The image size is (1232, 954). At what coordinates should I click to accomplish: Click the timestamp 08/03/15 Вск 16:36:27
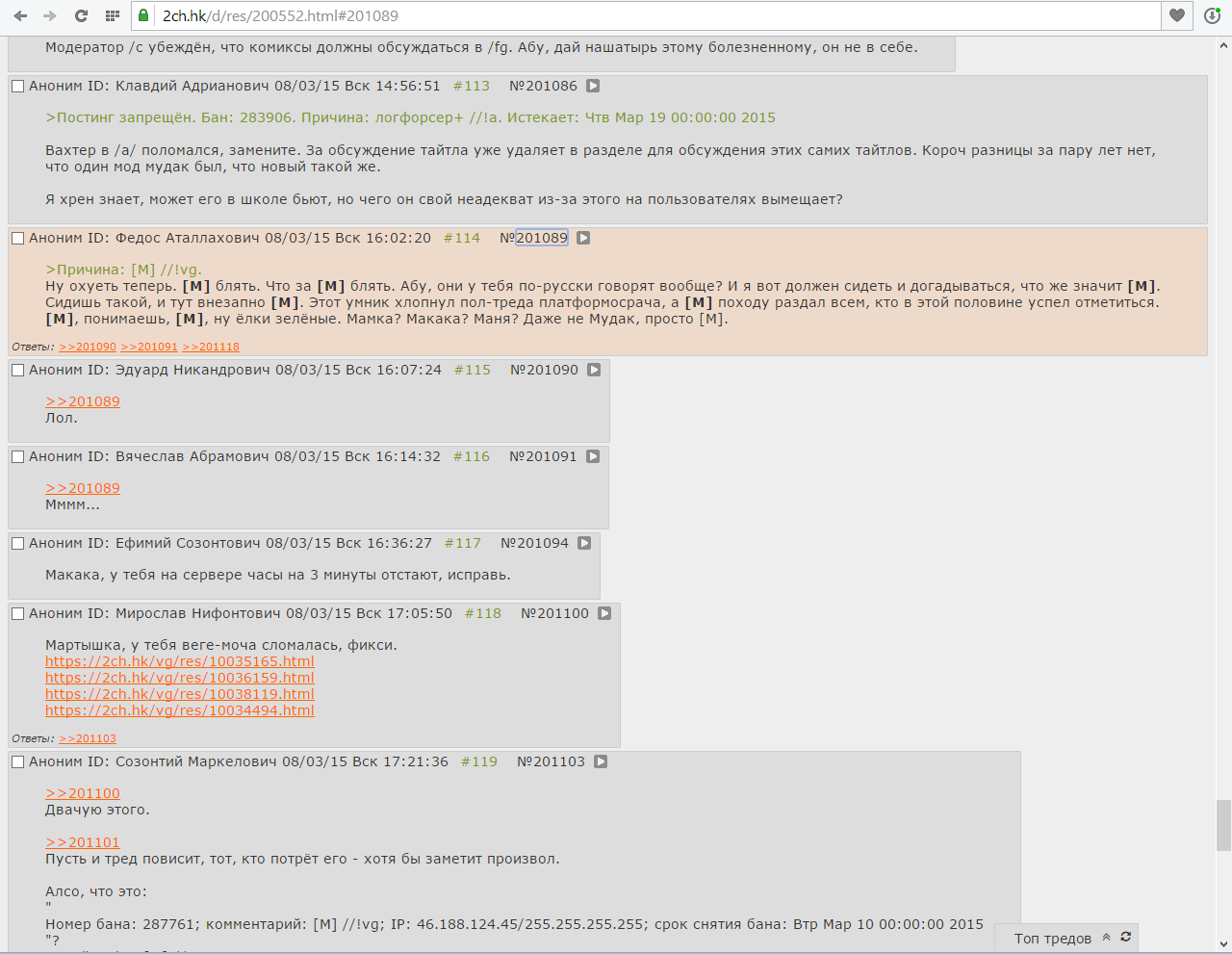pos(349,543)
